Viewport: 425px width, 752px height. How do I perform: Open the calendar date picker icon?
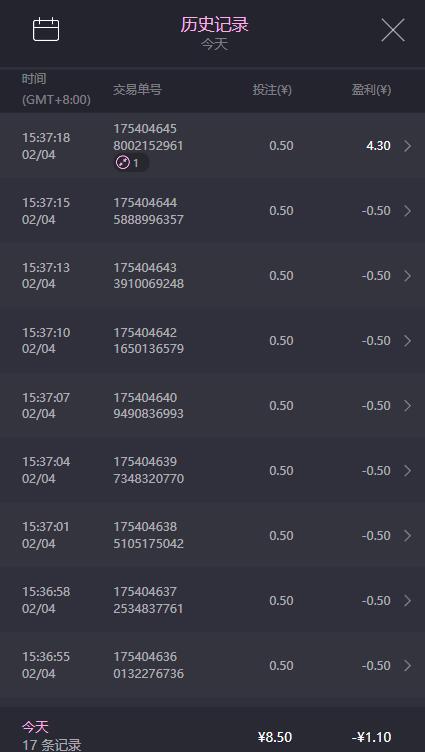coord(46,29)
